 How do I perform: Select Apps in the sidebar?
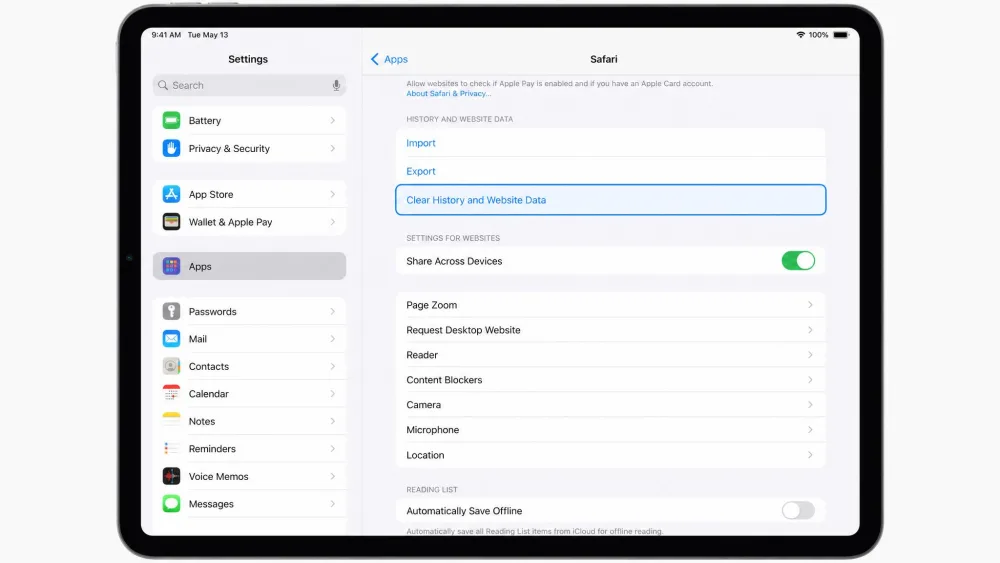coord(249,266)
